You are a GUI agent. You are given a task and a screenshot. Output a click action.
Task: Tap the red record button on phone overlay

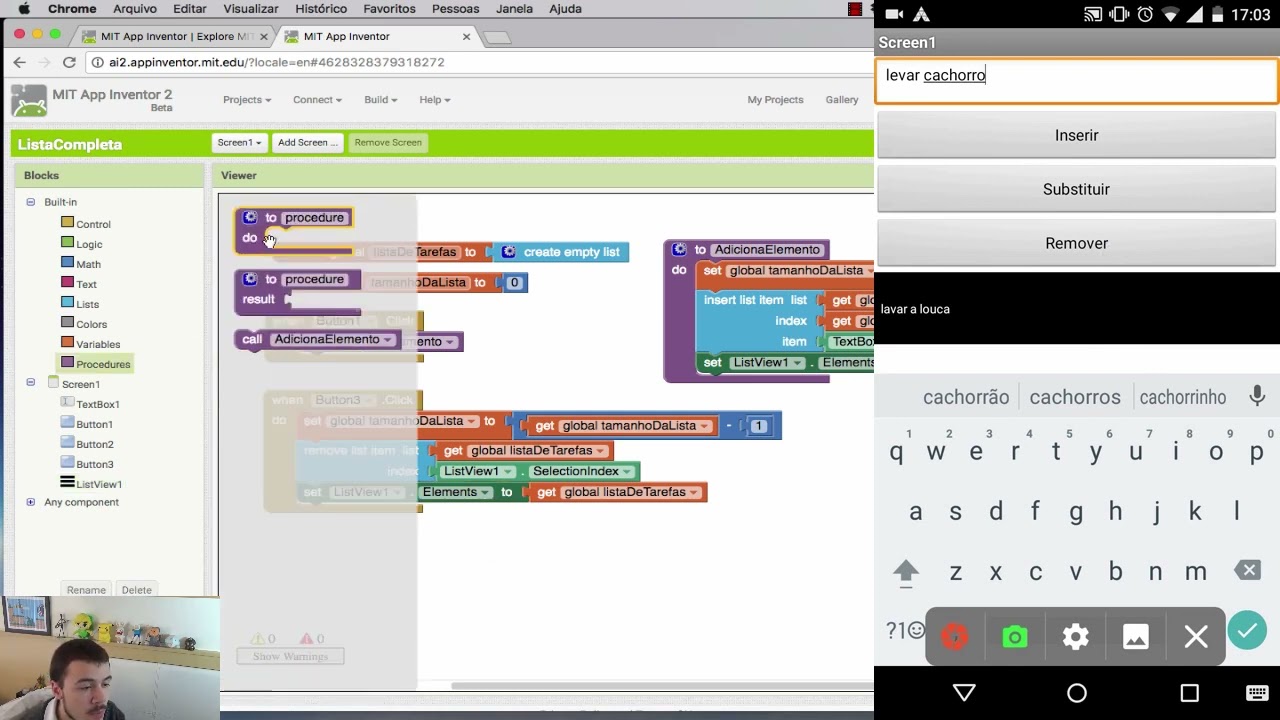coord(955,637)
